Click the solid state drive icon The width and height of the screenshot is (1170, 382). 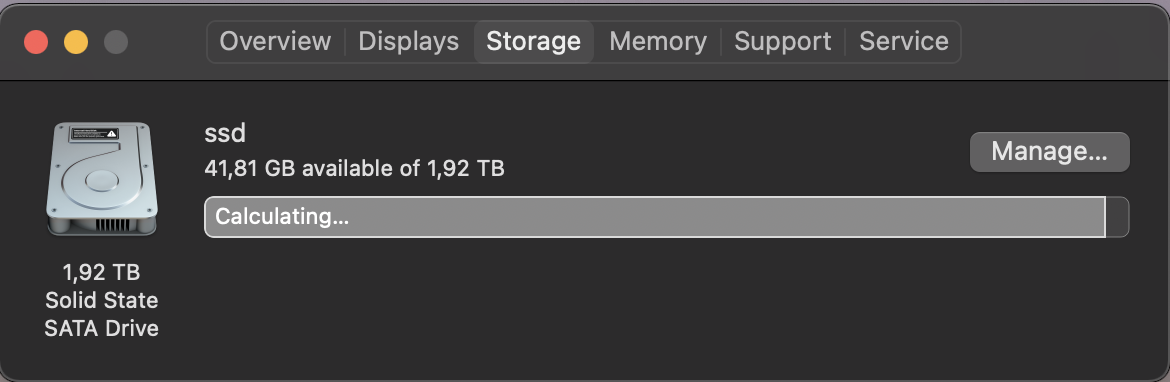pyautogui.click(x=101, y=180)
